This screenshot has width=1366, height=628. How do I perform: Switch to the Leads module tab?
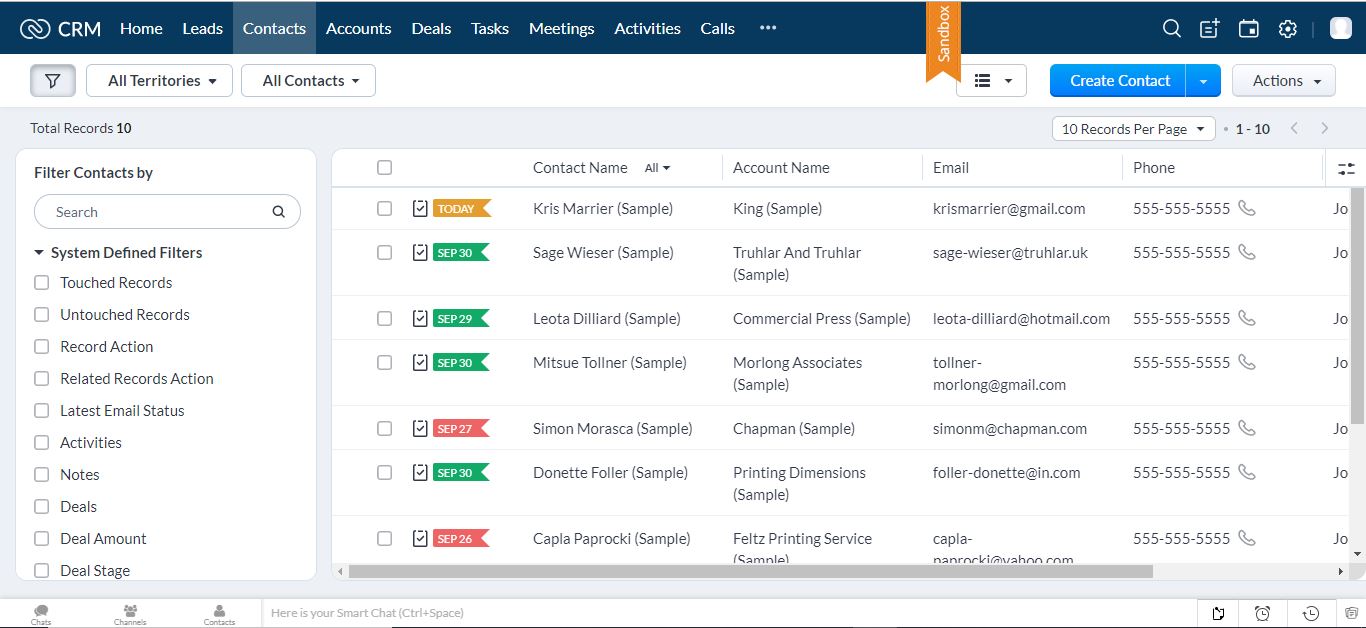[202, 28]
